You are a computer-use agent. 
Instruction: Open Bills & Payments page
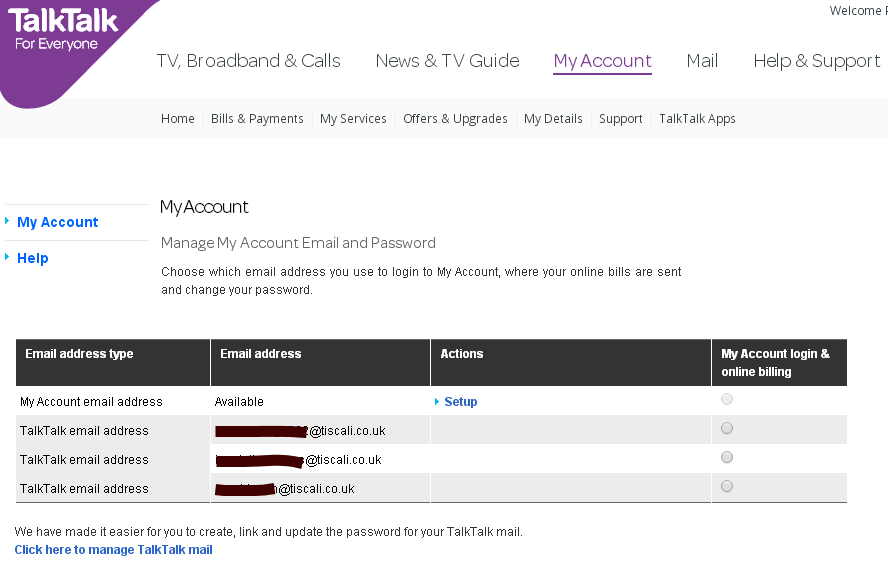(257, 119)
